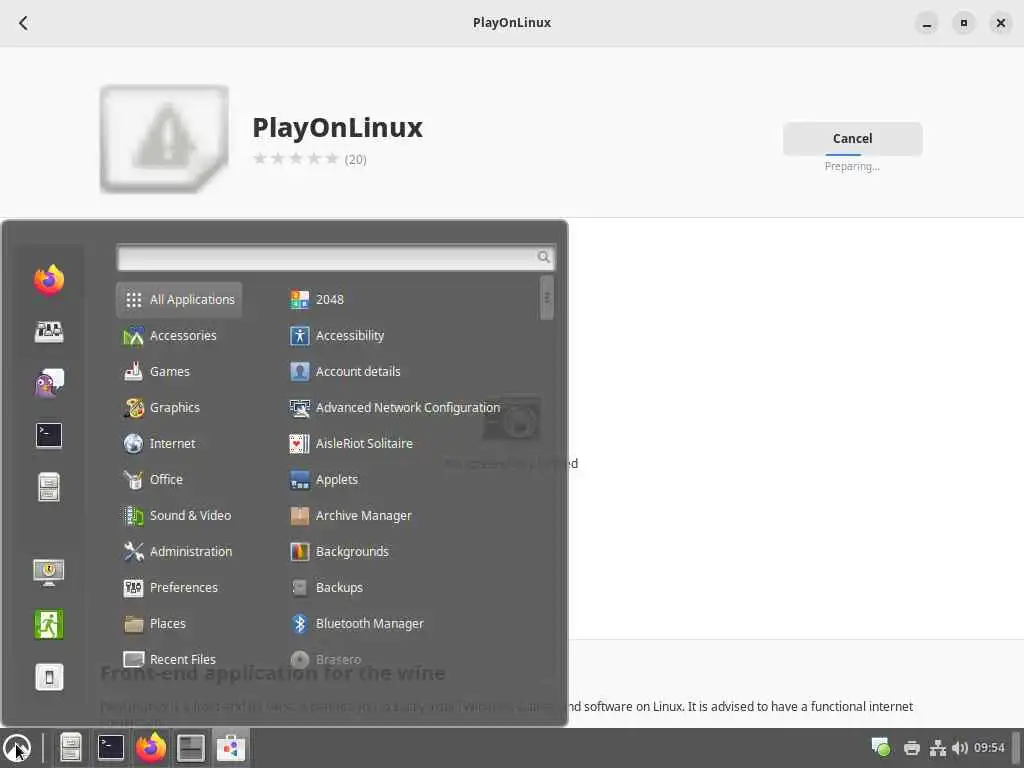Launch AisleRiot Solitaire
1024x768 pixels.
click(x=351, y=443)
